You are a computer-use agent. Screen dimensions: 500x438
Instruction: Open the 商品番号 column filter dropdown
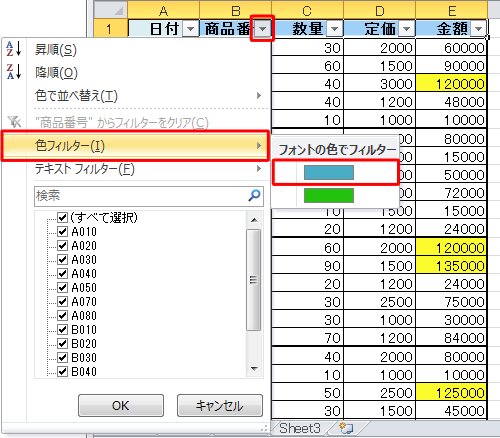262,29
